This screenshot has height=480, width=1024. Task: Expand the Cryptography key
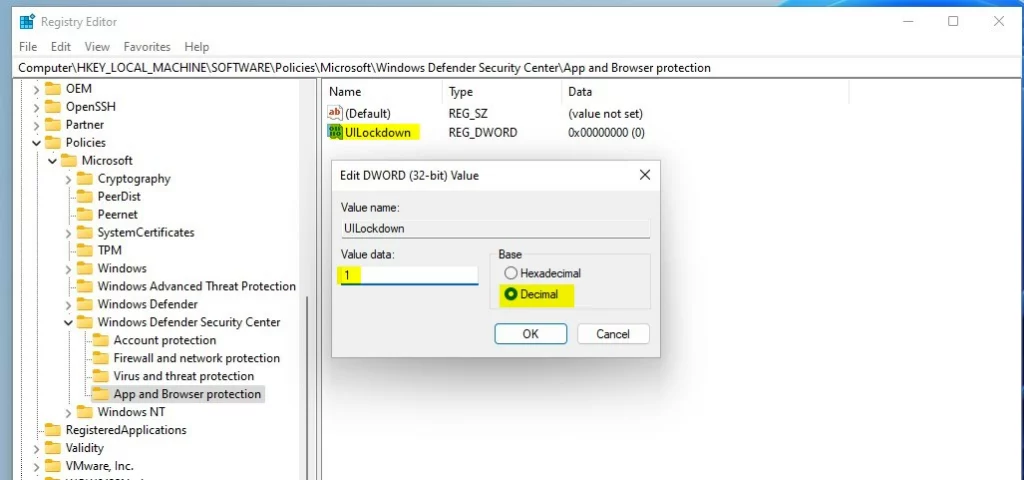pos(69,178)
